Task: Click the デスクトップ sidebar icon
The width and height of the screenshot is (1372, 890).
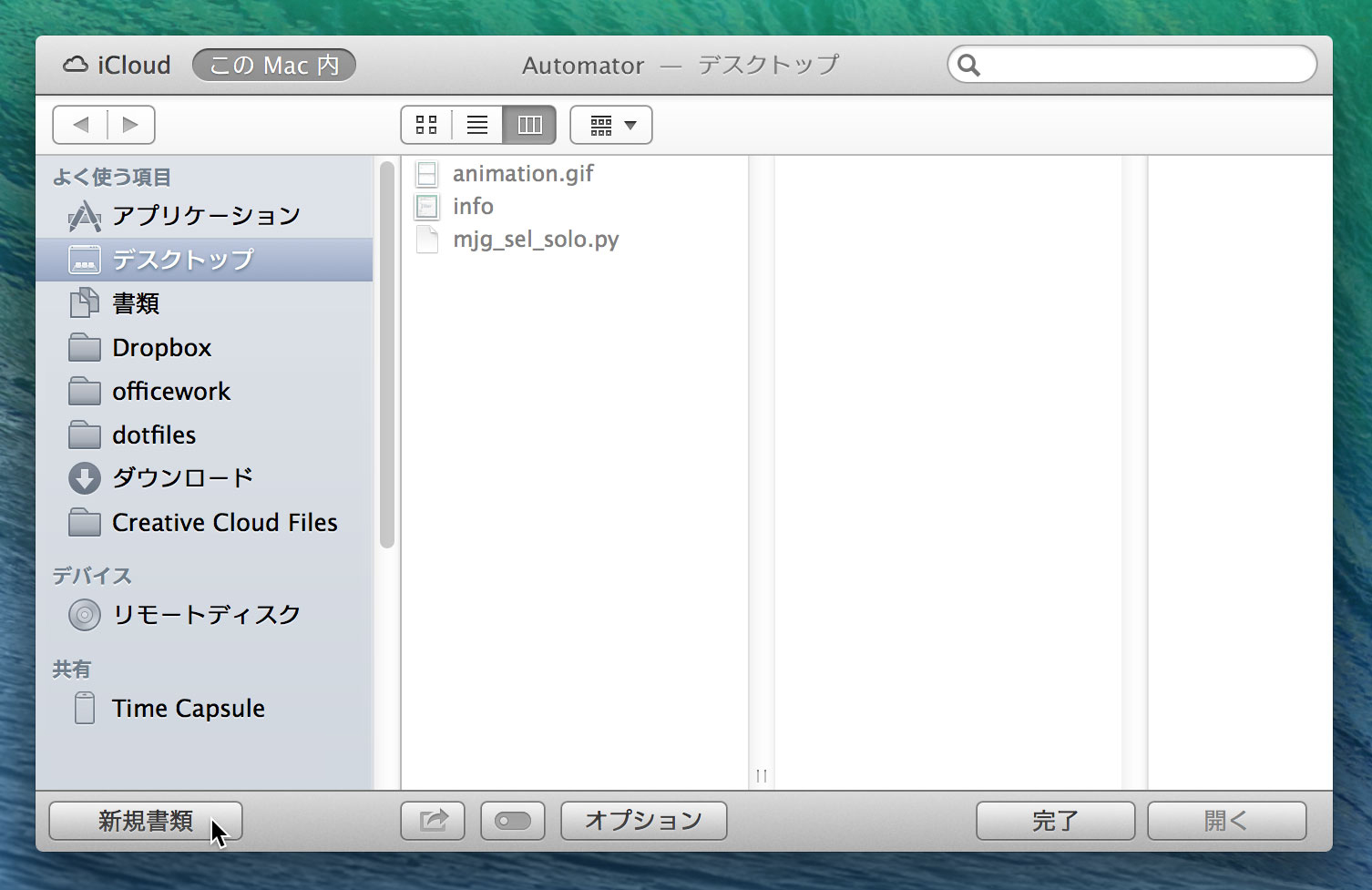Action: coord(85,260)
